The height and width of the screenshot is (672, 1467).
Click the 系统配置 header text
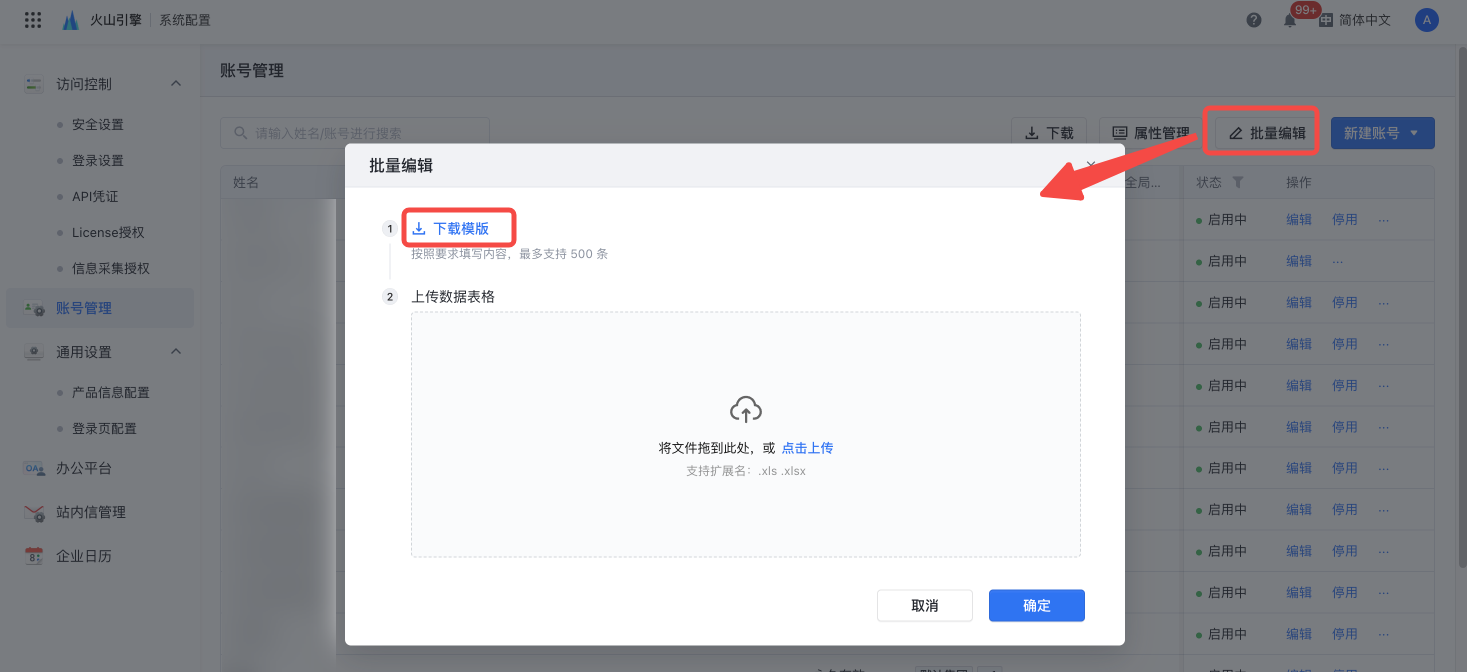pyautogui.click(x=185, y=20)
